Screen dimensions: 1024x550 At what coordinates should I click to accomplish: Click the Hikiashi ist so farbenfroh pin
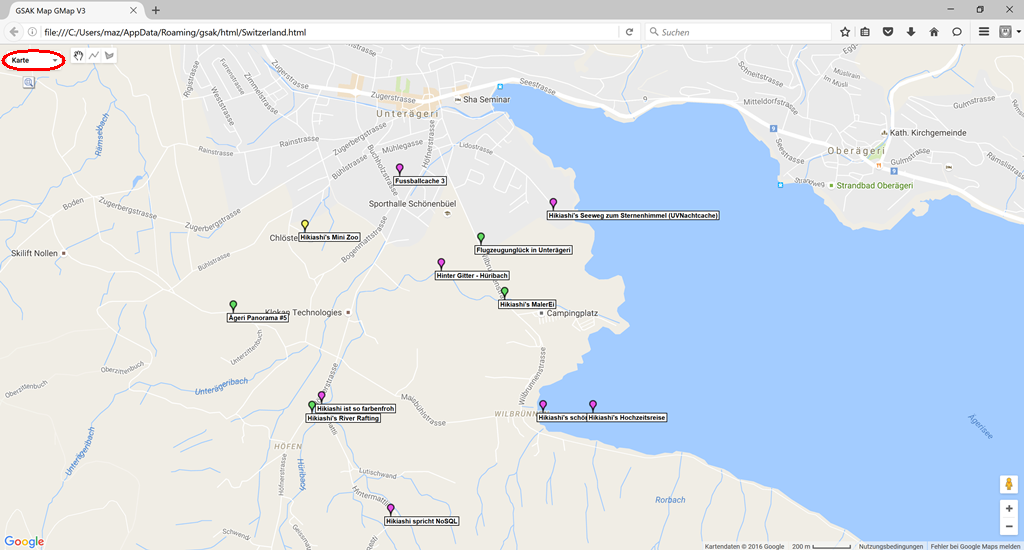[x=321, y=396]
